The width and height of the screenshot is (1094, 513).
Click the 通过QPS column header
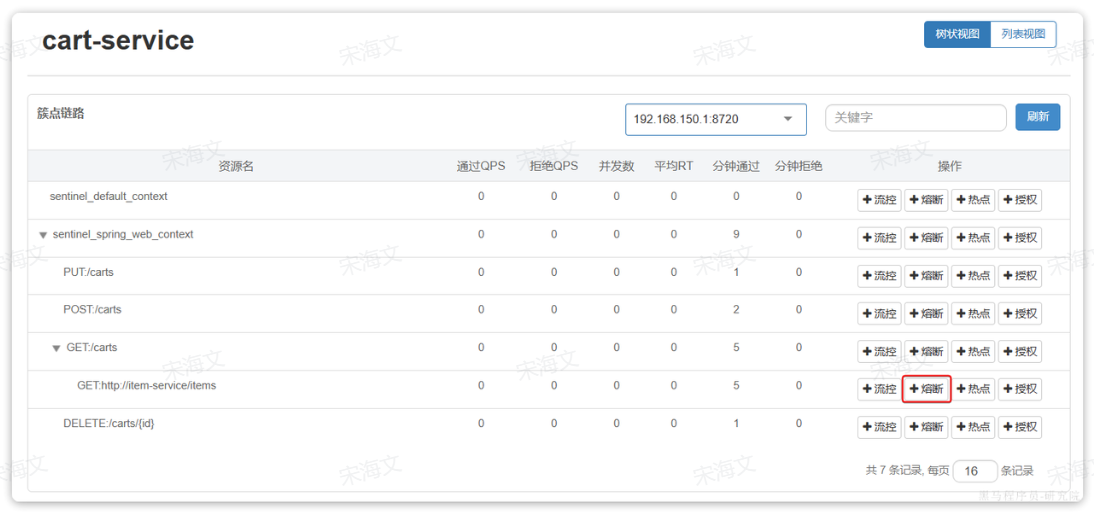[x=481, y=166]
